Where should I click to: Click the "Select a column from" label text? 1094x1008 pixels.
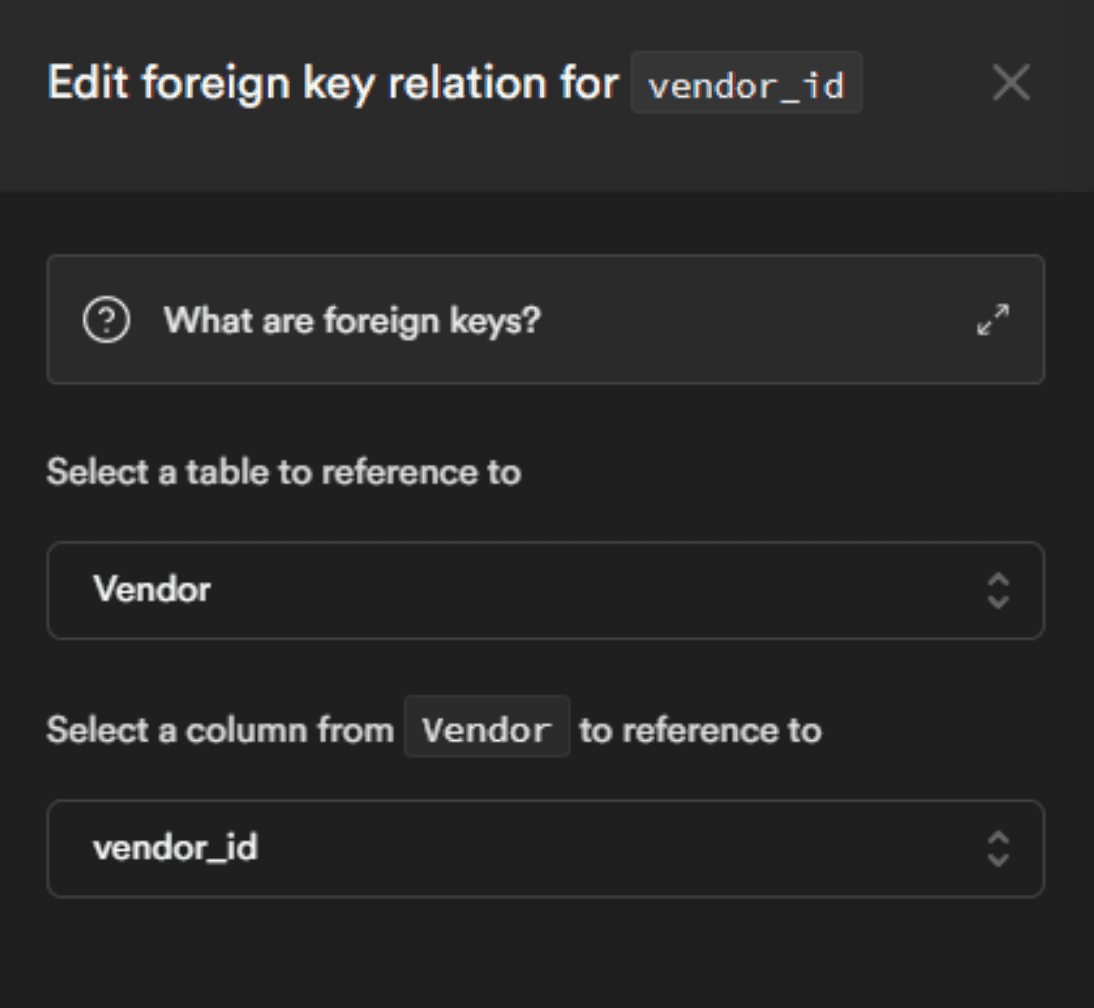click(x=220, y=729)
